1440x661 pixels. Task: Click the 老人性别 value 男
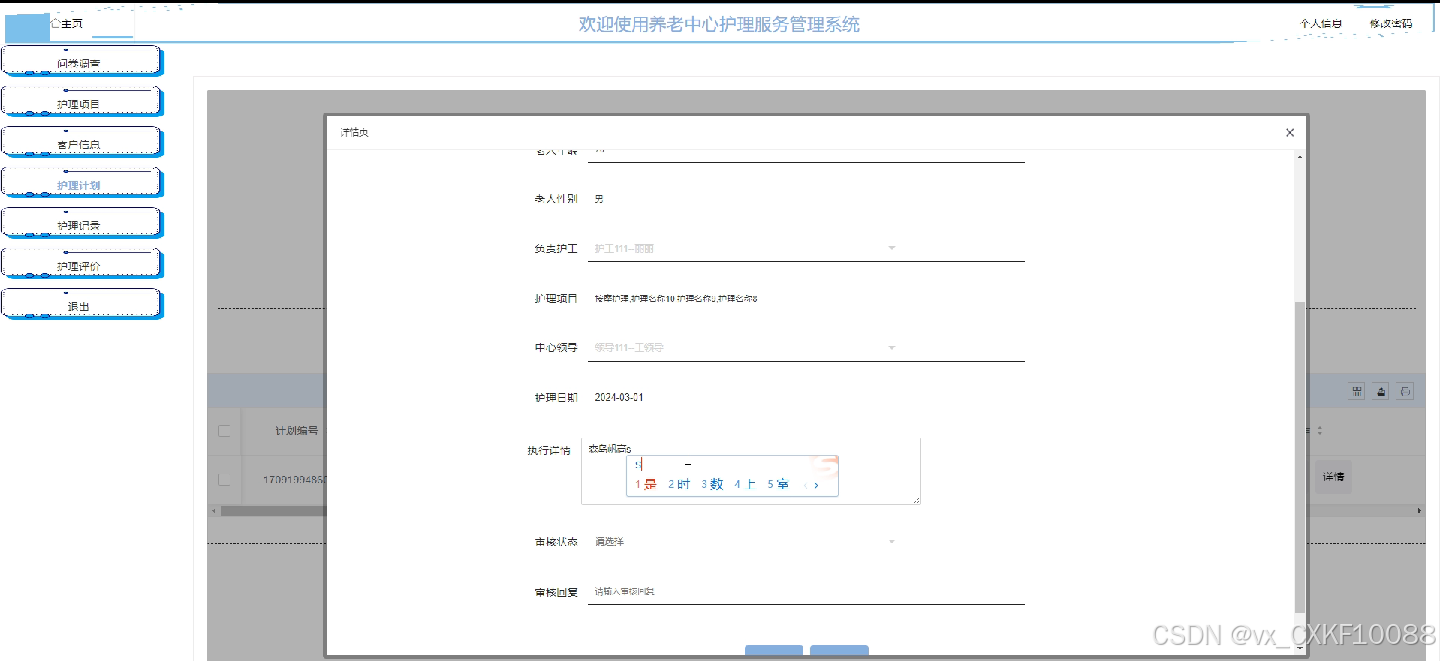point(599,199)
